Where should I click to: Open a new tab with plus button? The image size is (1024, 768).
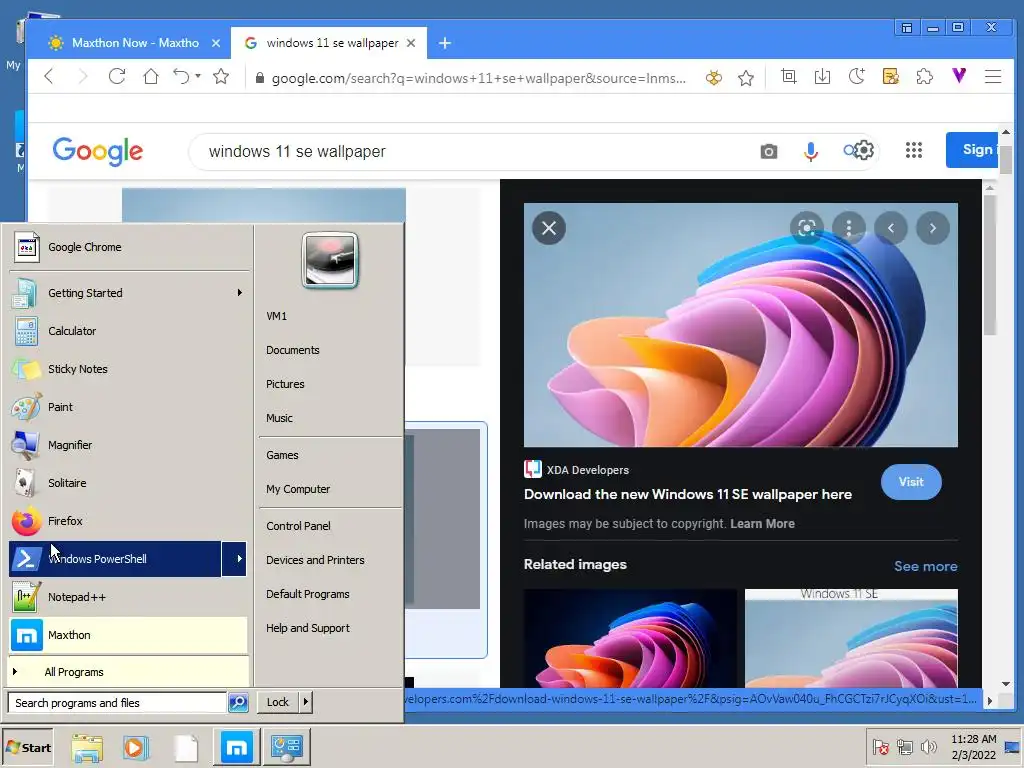[445, 43]
